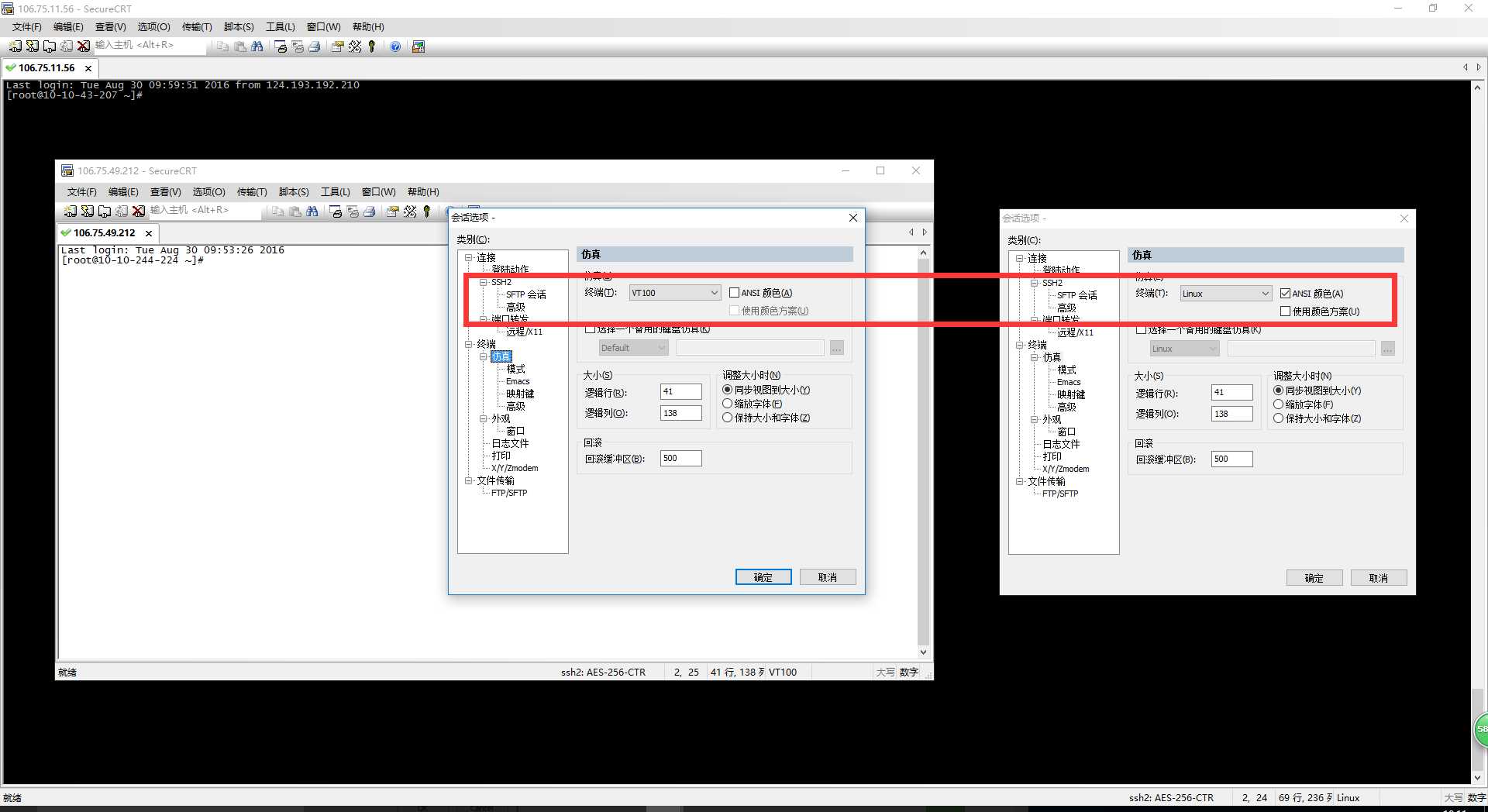Select 日志文件 tree item in Linux dialog
The width and height of the screenshot is (1488, 812).
1061,444
